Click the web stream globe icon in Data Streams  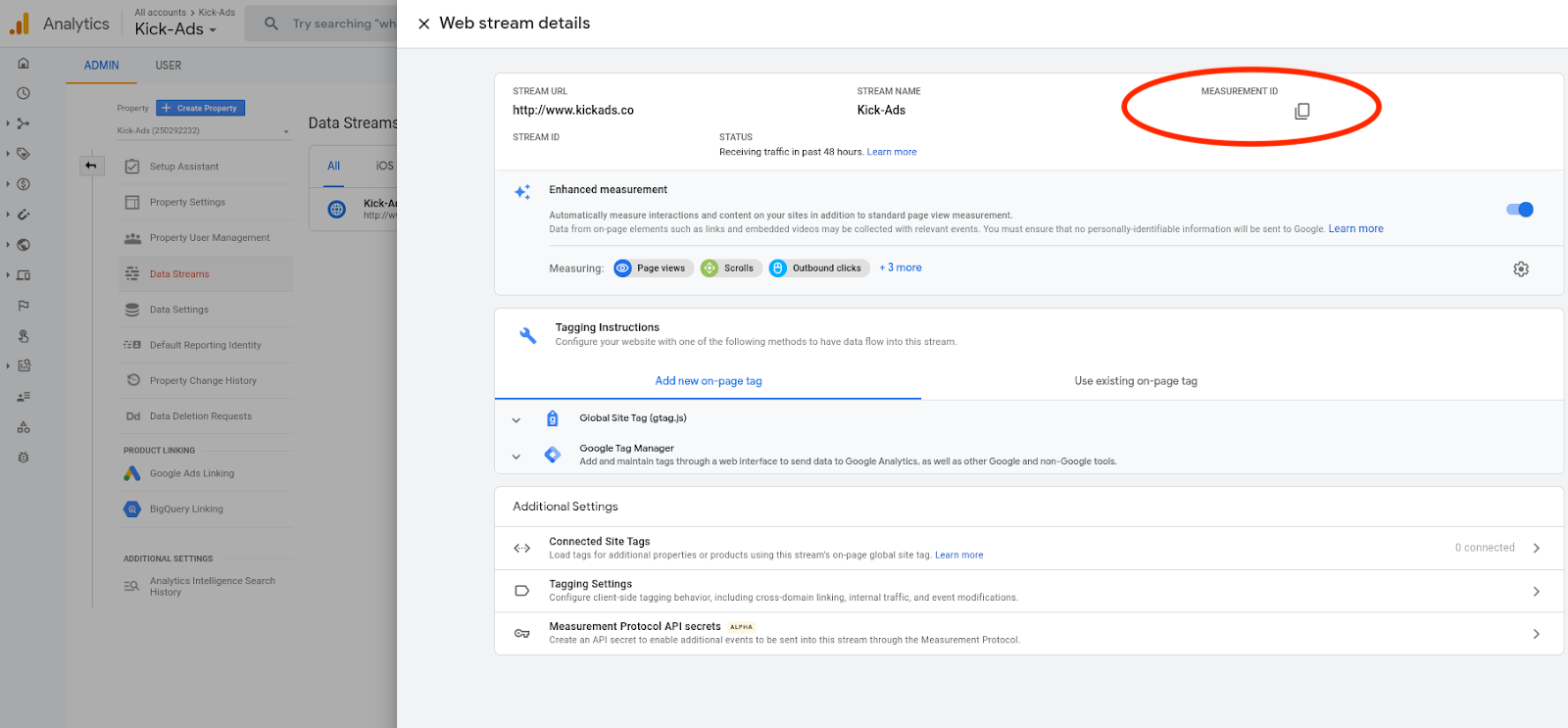(x=337, y=209)
